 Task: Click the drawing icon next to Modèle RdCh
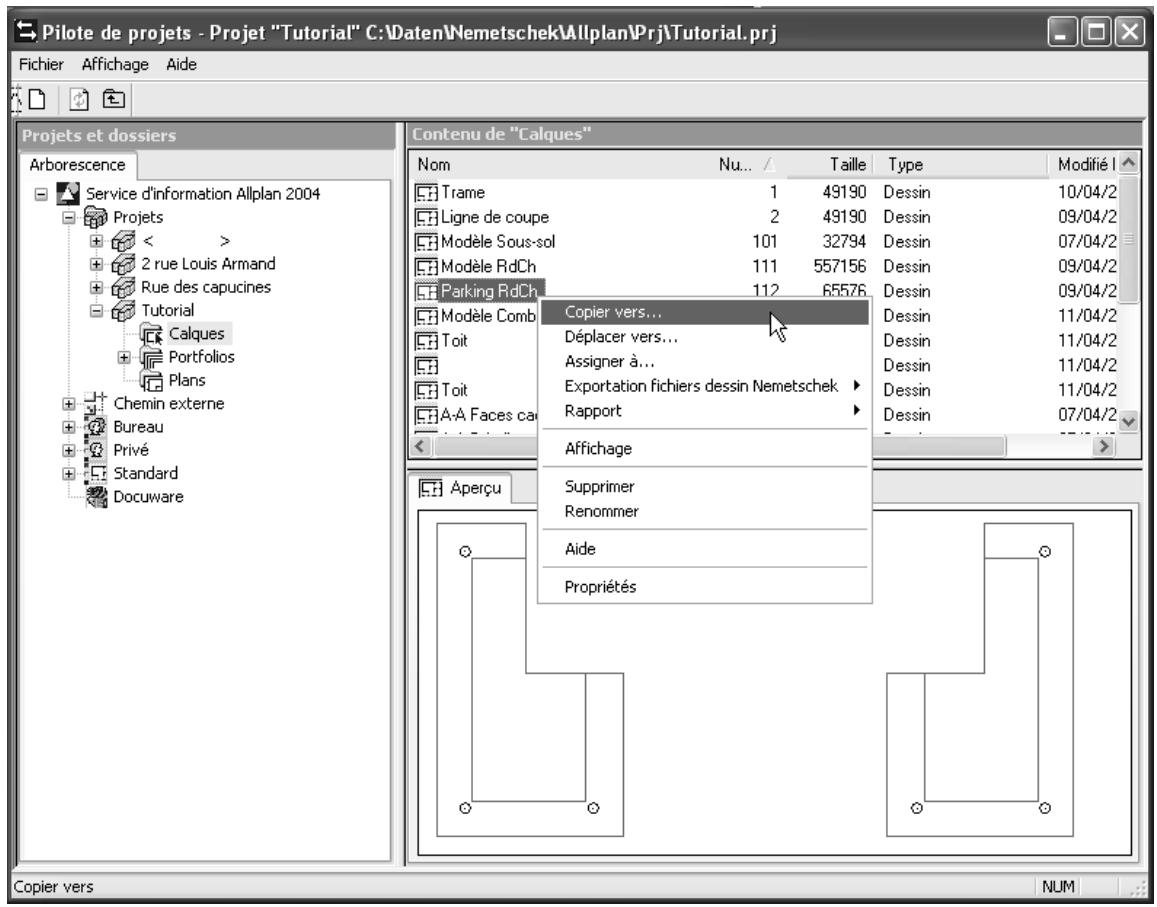426,267
